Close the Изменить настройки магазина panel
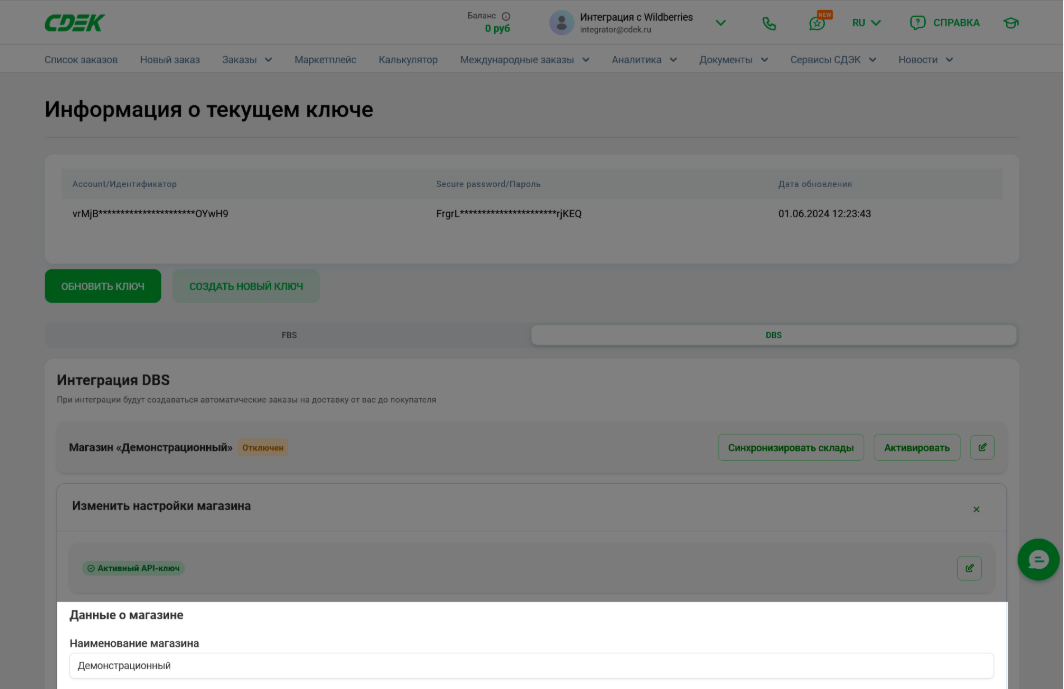This screenshot has width=1064, height=689. point(976,510)
